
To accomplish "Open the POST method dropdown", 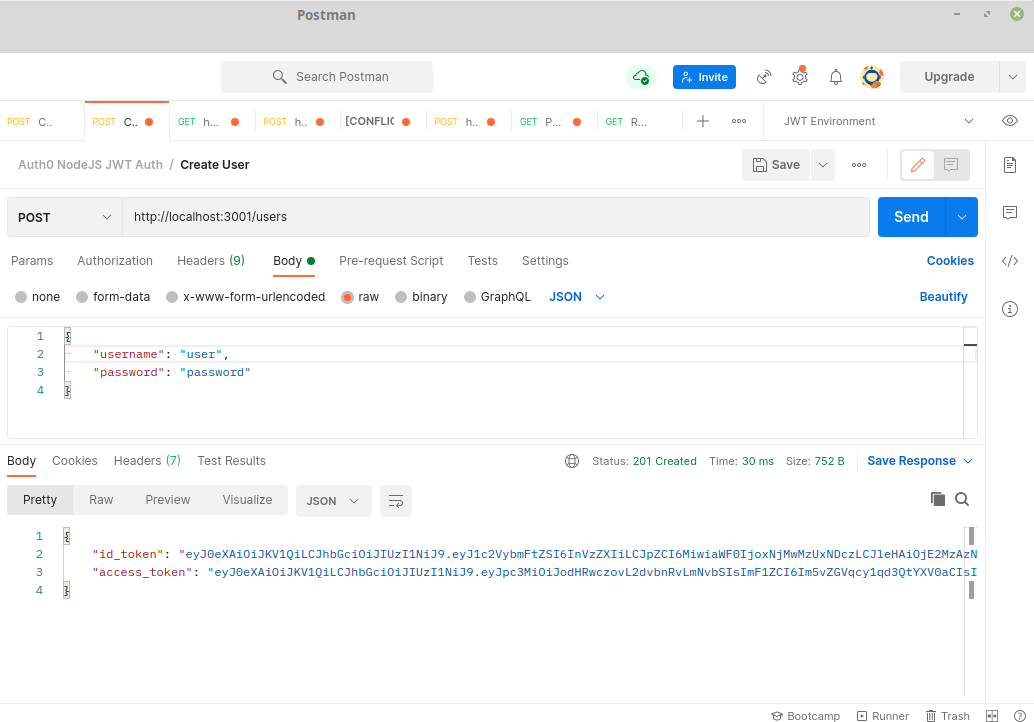I will pos(65,217).
